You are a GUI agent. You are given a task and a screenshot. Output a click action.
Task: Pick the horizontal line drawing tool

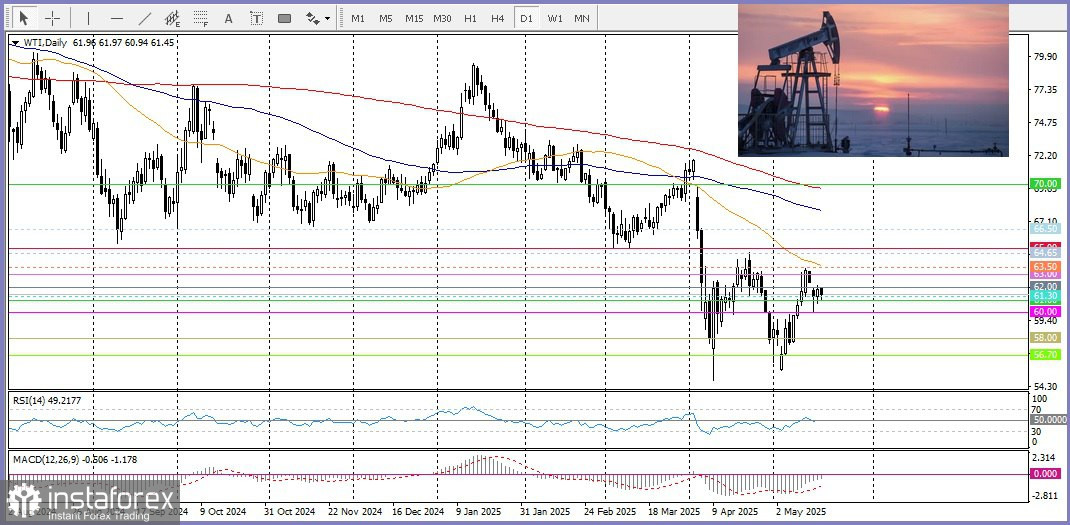117,18
